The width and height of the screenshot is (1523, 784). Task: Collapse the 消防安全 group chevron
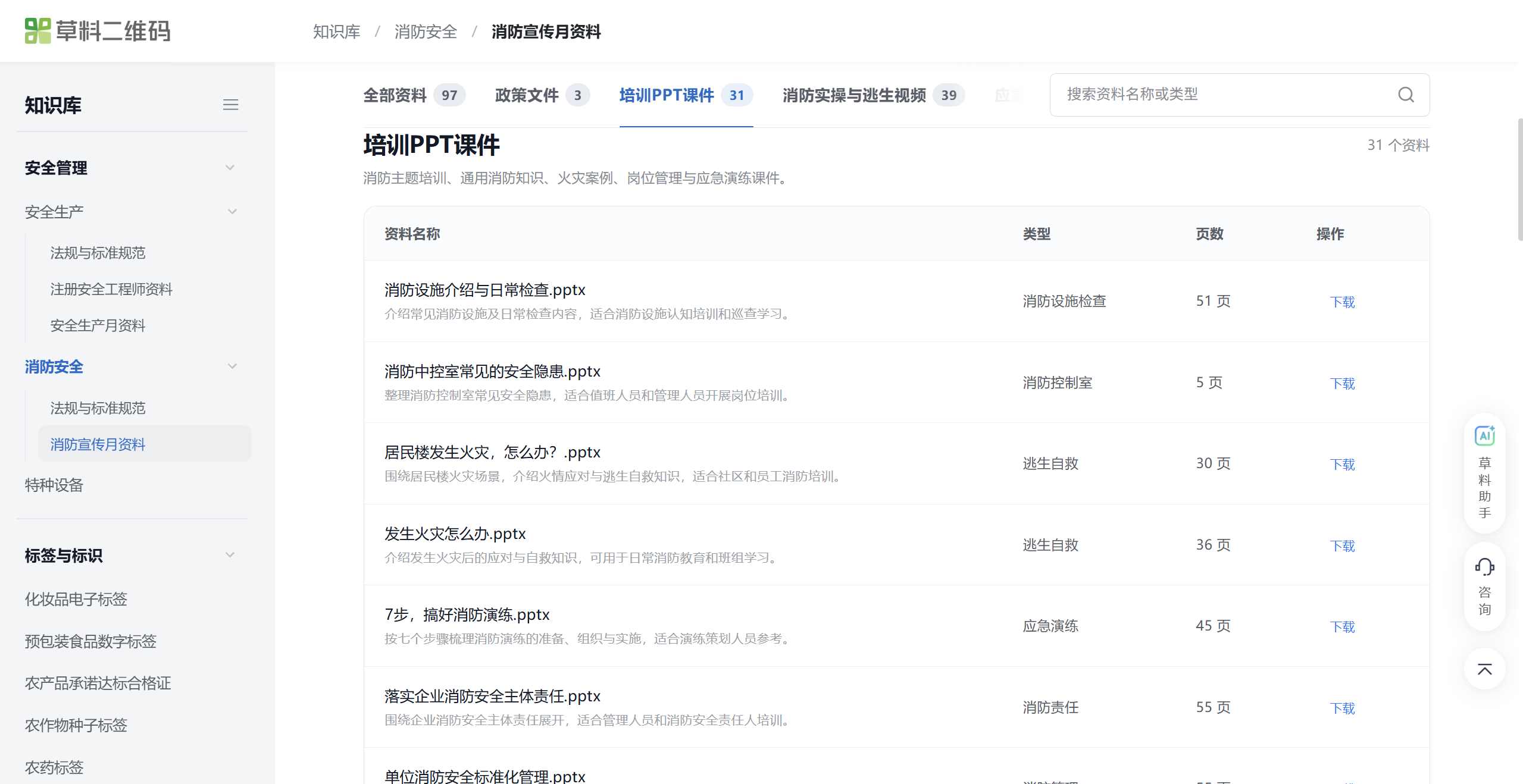[232, 366]
